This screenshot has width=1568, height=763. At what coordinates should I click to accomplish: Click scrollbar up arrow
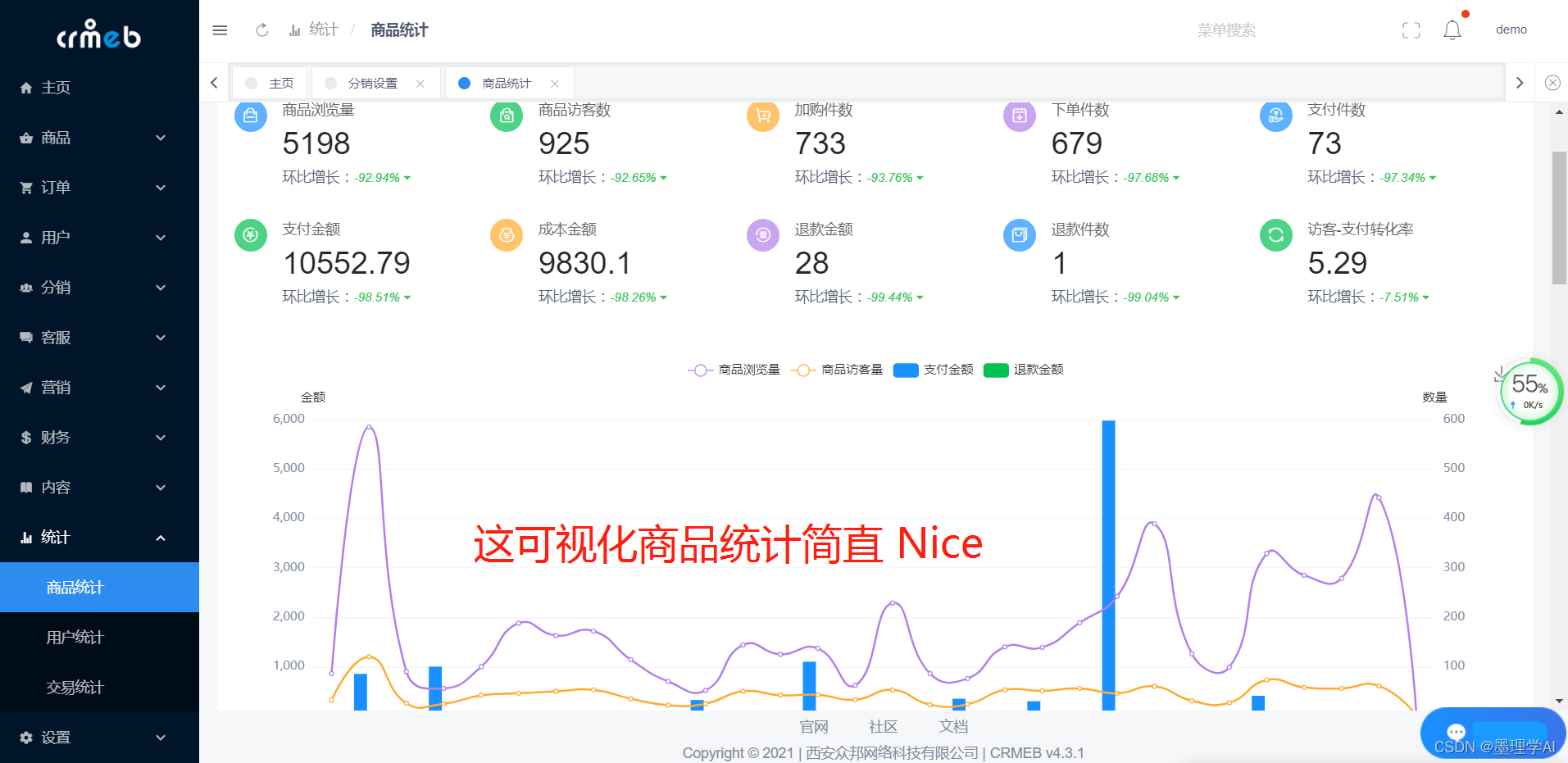point(1559,112)
